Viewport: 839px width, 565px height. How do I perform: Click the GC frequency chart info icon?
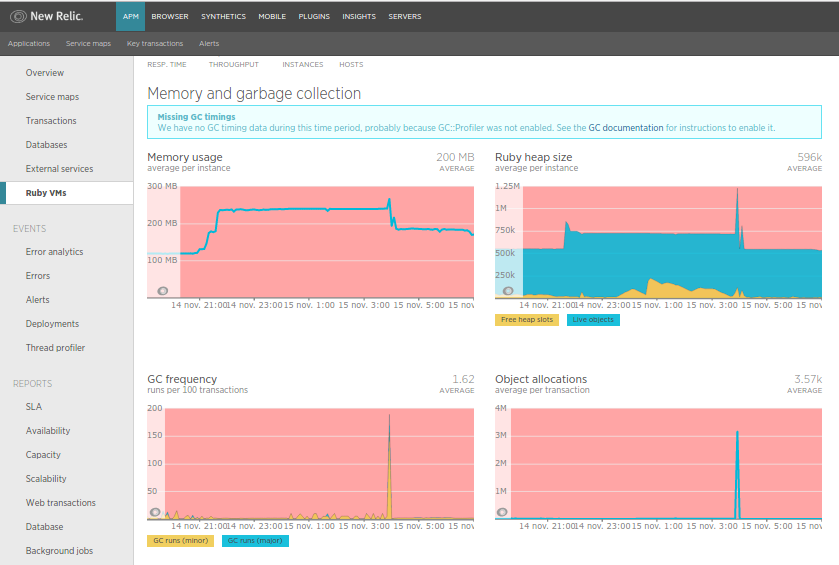pyautogui.click(x=155, y=512)
